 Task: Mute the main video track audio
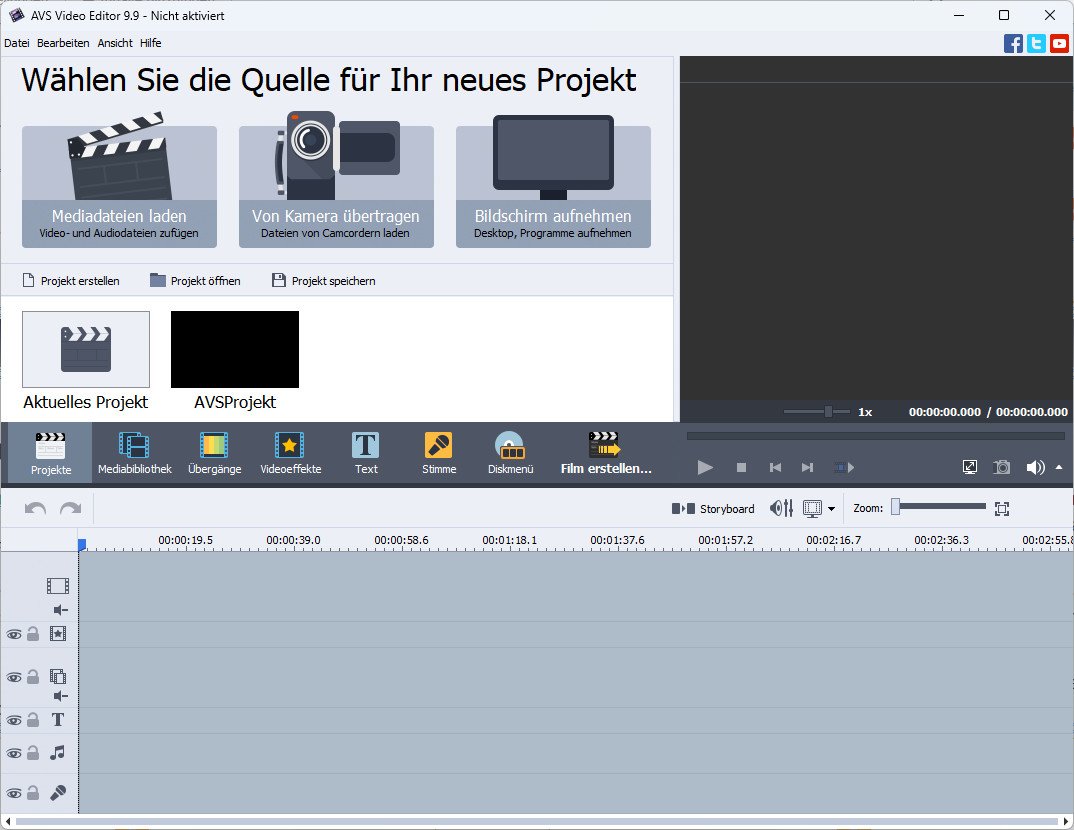coord(61,610)
